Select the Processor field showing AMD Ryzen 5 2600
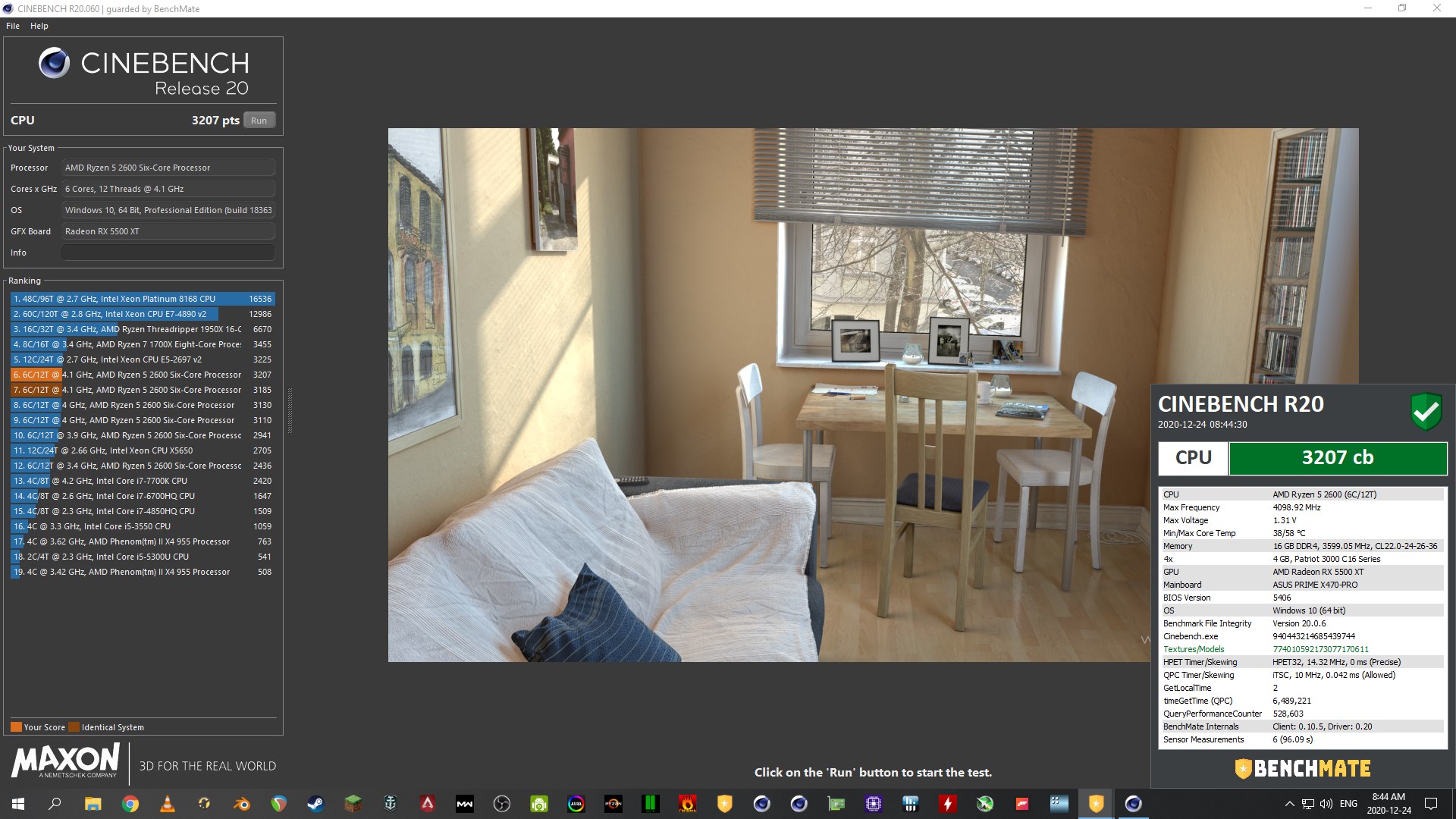1456x819 pixels. 168,168
